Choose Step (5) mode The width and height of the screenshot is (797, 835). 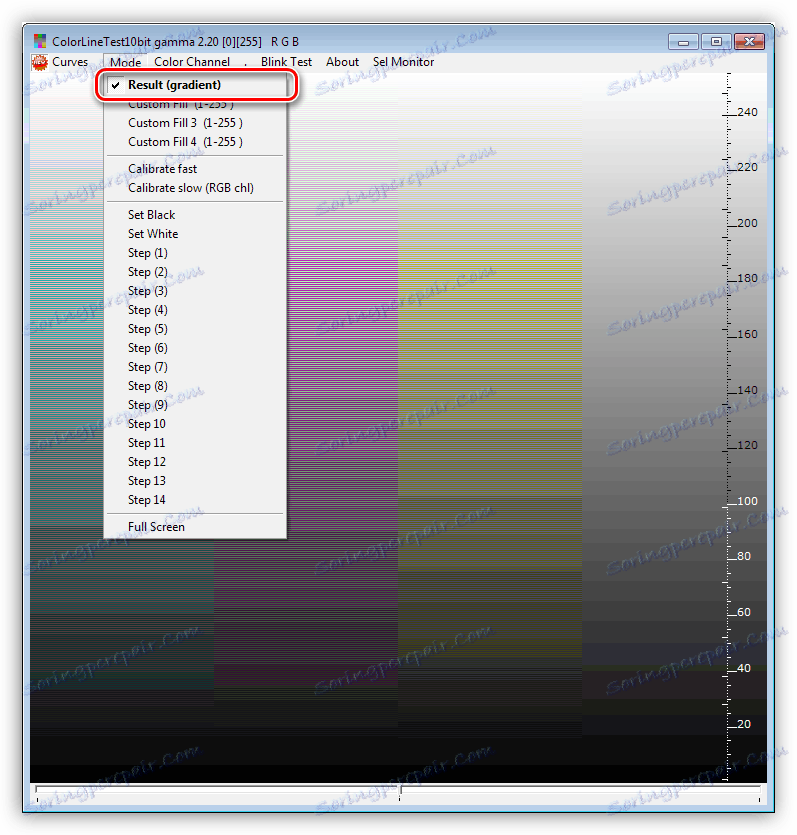coord(196,329)
